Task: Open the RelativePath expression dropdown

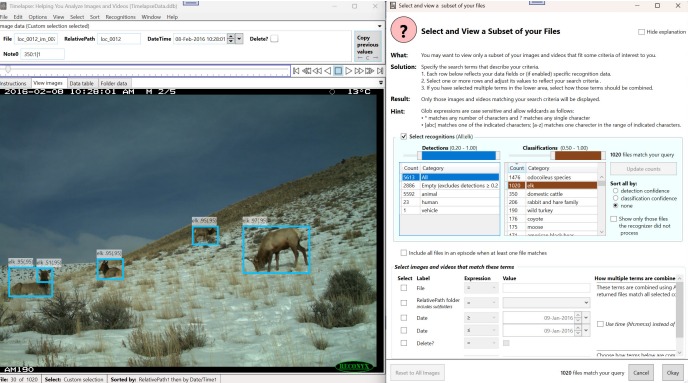Action: 481,303
